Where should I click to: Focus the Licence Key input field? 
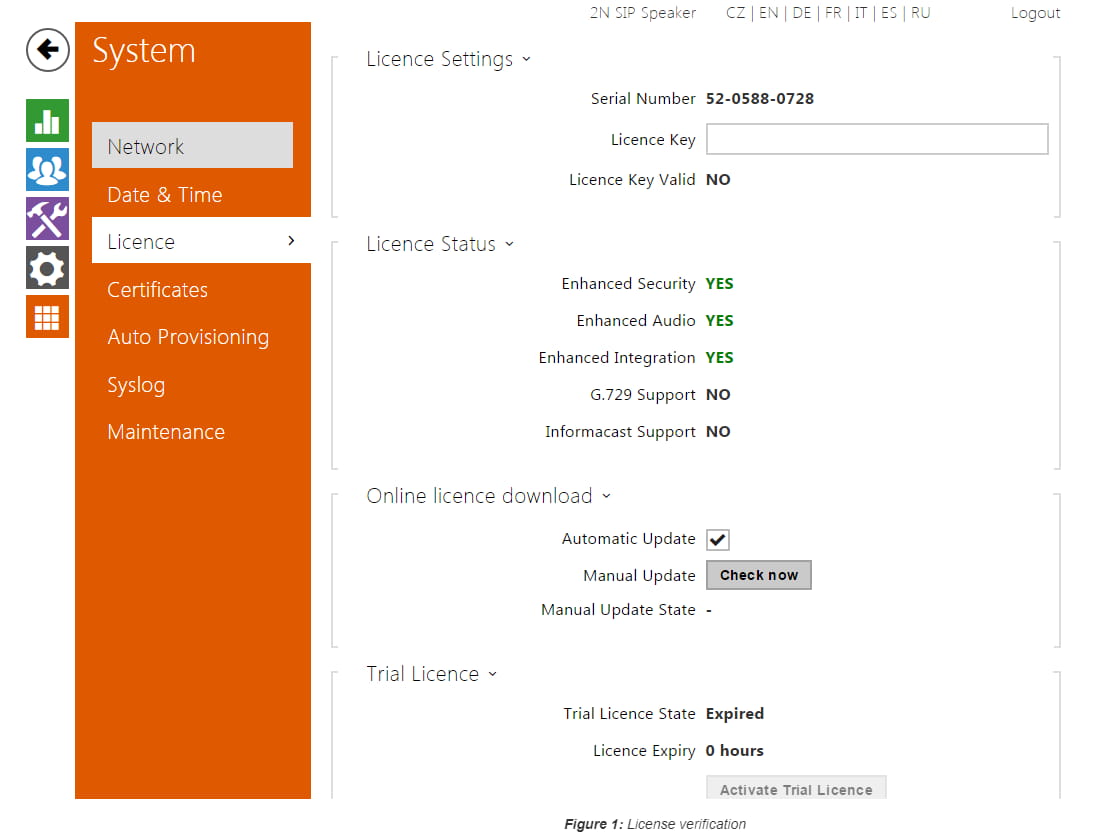click(x=877, y=139)
